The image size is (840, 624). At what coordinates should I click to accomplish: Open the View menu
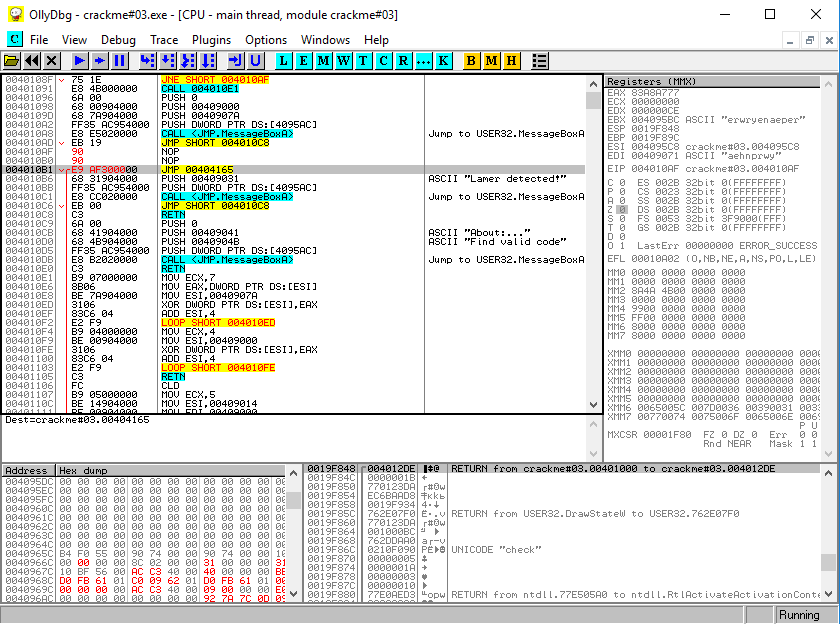(x=74, y=40)
